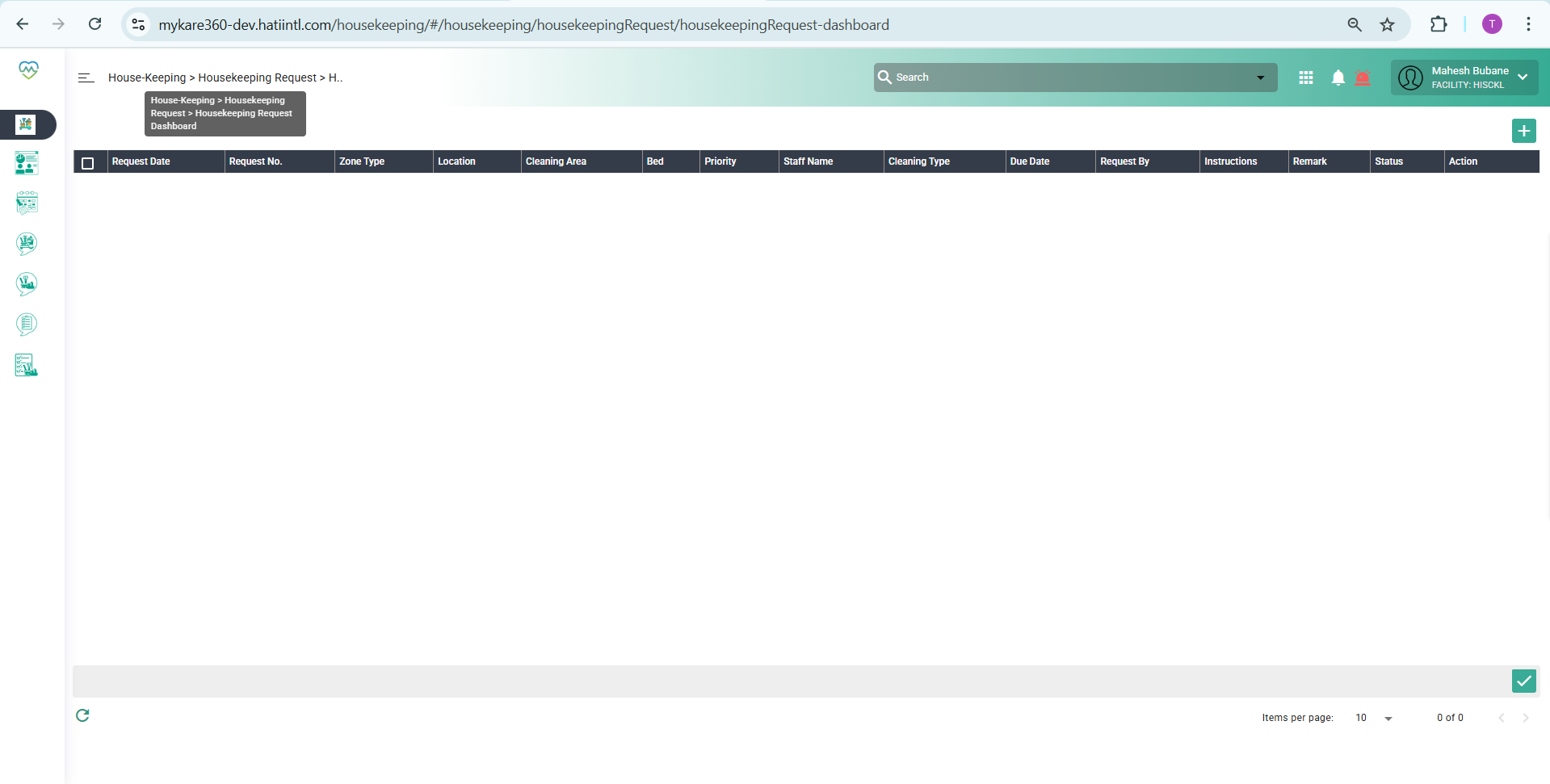
Task: Bookmark this page with the star
Action: tap(1387, 24)
